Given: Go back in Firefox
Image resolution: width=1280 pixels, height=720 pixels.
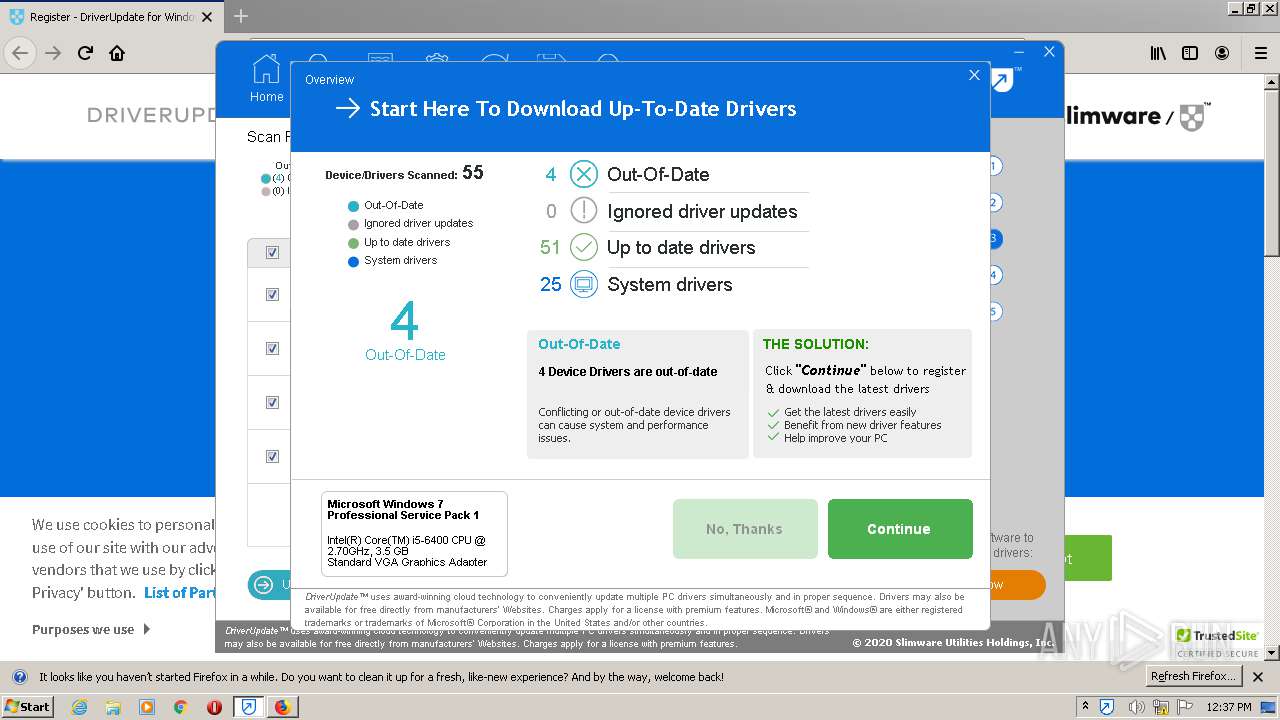Looking at the screenshot, I should (21, 53).
